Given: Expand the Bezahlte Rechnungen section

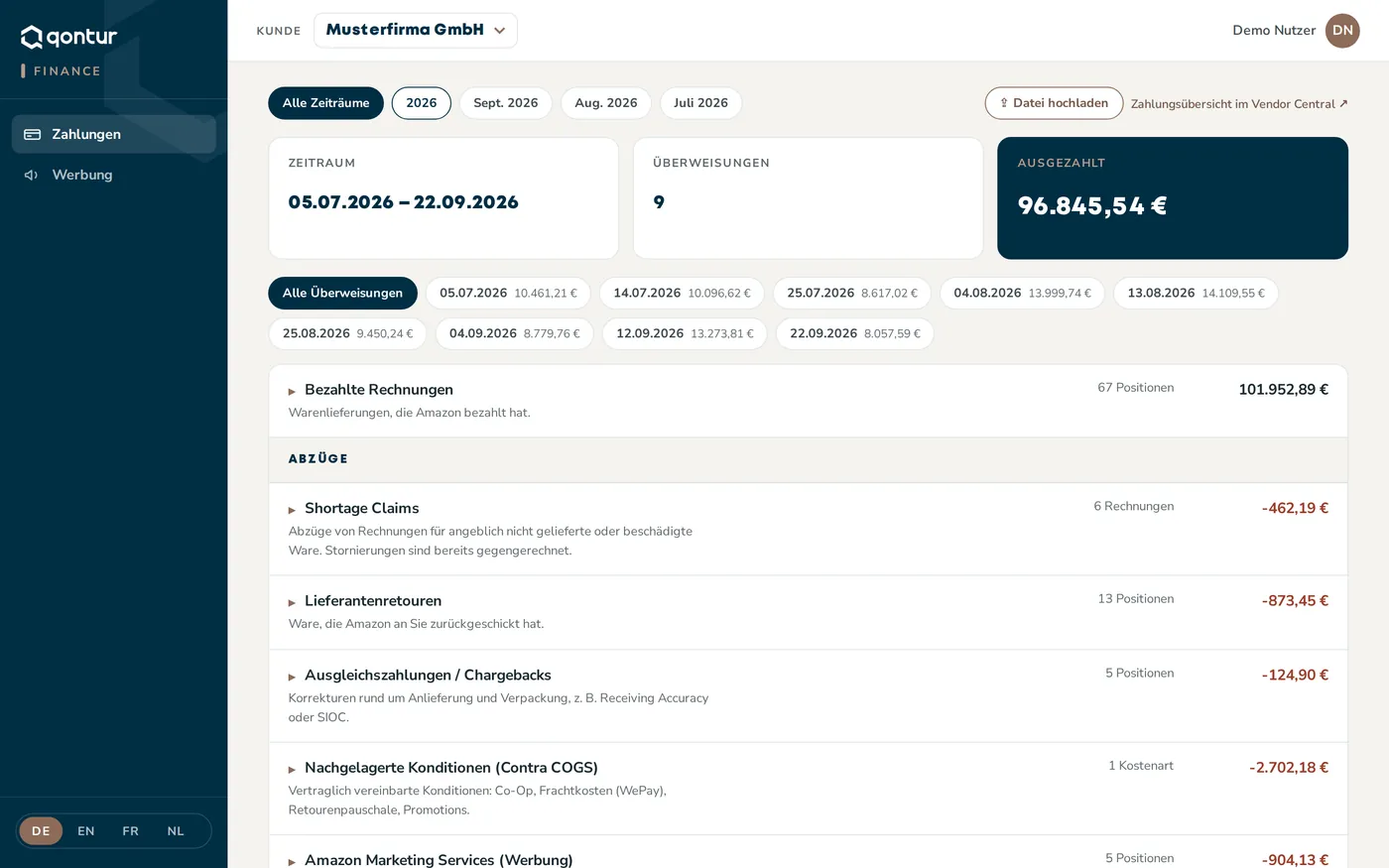Looking at the screenshot, I should pos(808,401).
